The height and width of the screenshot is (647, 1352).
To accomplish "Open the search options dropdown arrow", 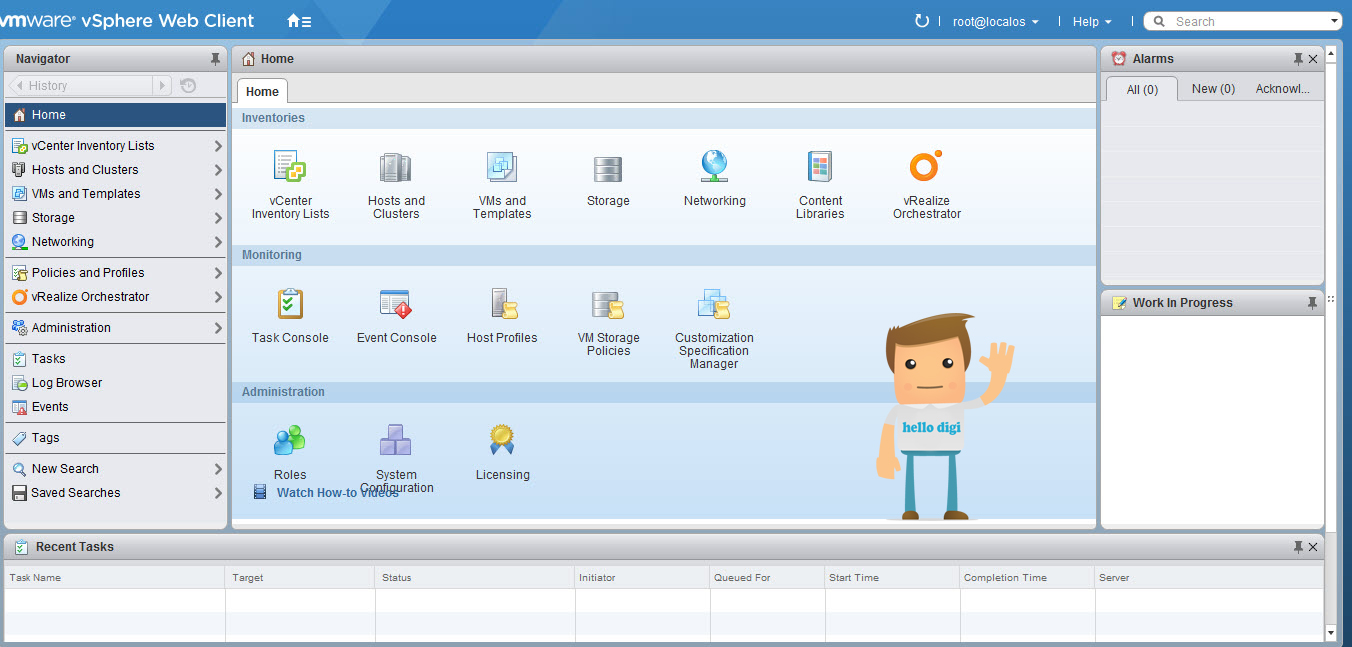I will tap(1334, 21).
